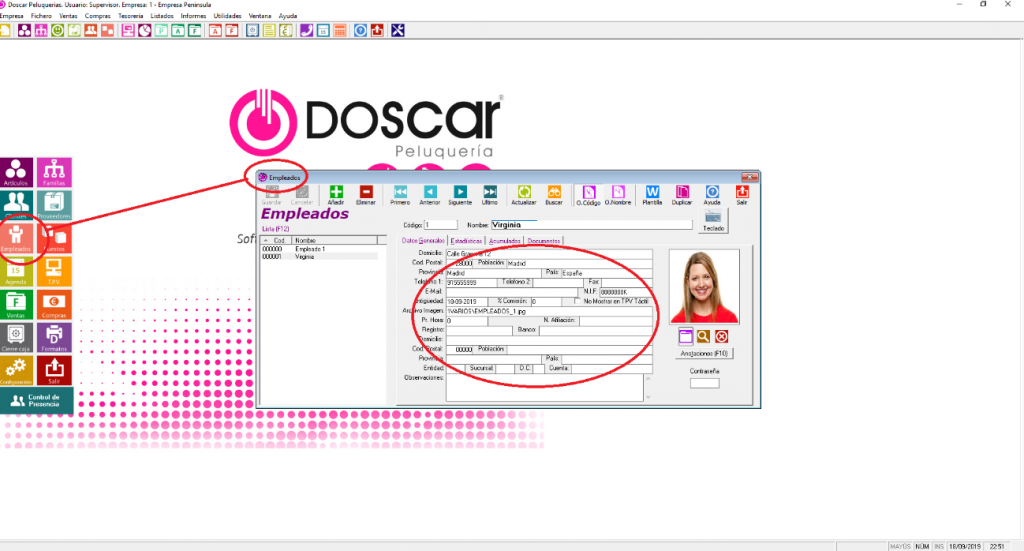
Task: Open the Empresa menu
Action: [12, 16]
